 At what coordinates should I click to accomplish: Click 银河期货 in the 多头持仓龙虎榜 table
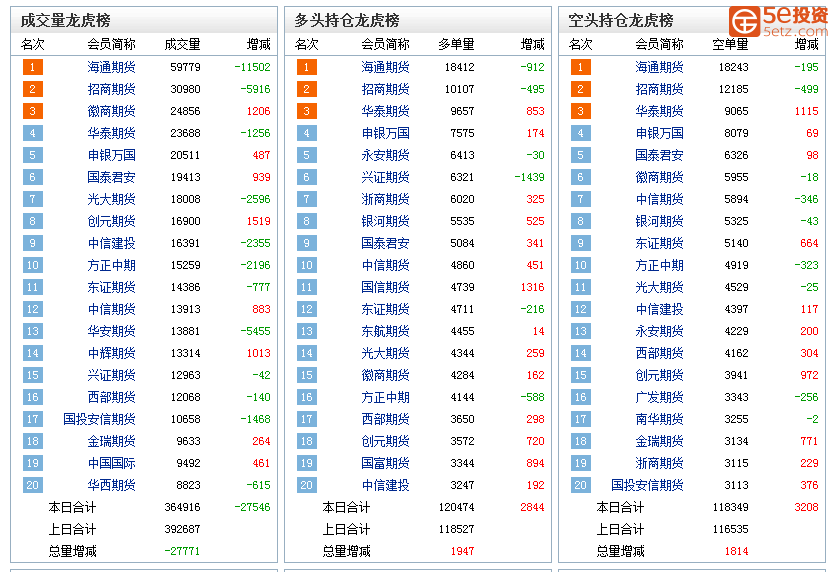(385, 221)
